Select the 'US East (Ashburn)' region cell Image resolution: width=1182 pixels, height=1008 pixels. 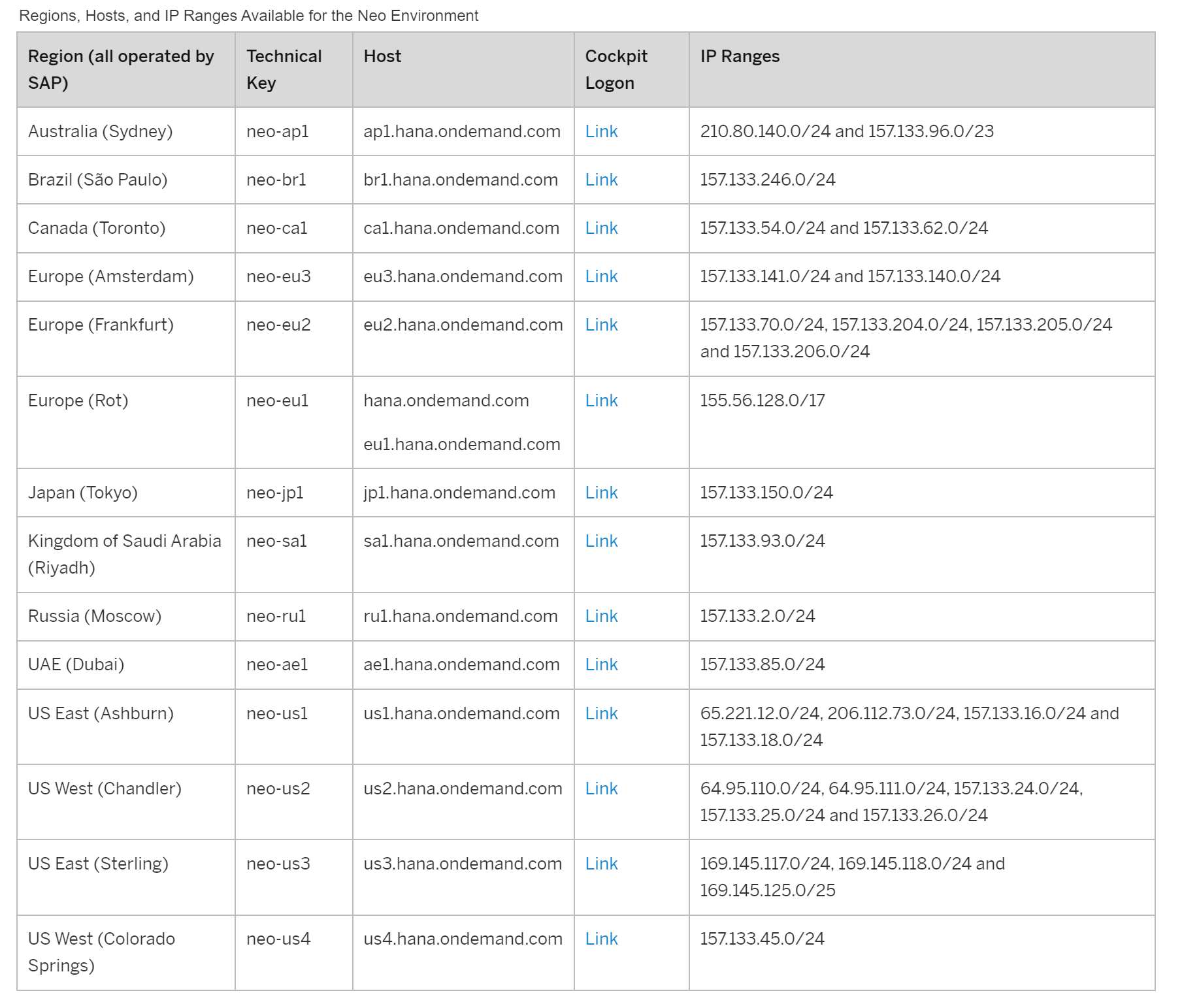pyautogui.click(x=126, y=726)
